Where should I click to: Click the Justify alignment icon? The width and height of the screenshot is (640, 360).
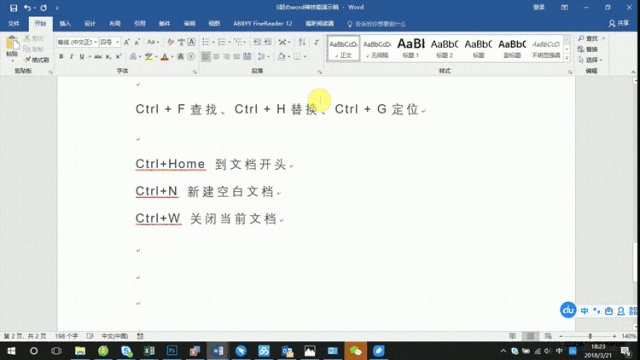pos(237,57)
